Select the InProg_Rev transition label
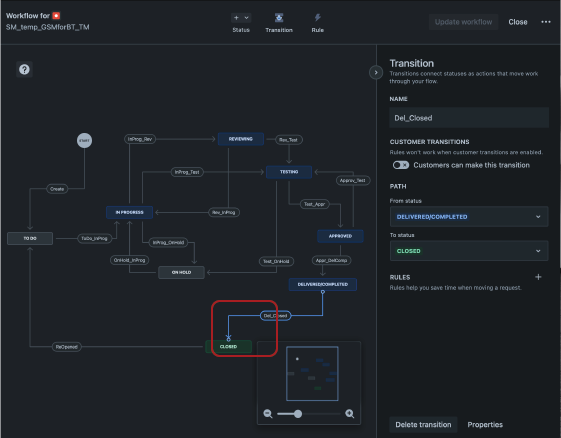The image size is (561, 438). click(x=140, y=139)
